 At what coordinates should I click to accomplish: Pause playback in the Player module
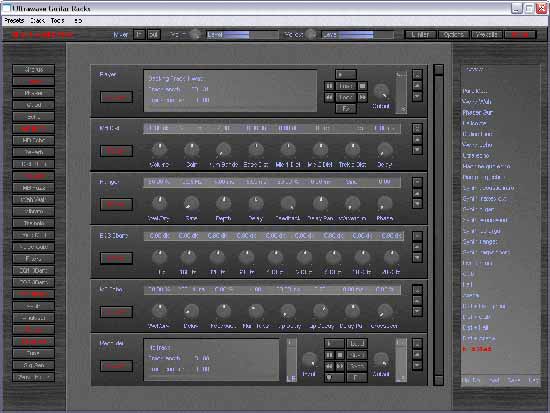(x=329, y=86)
